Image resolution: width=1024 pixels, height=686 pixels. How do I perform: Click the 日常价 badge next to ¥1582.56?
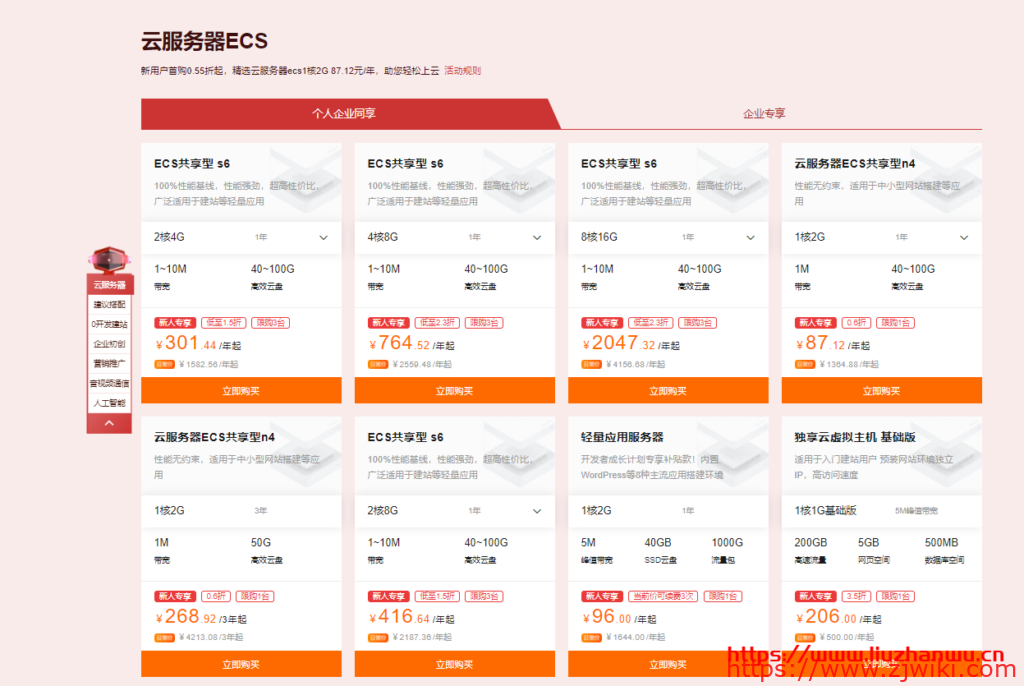click(x=164, y=365)
